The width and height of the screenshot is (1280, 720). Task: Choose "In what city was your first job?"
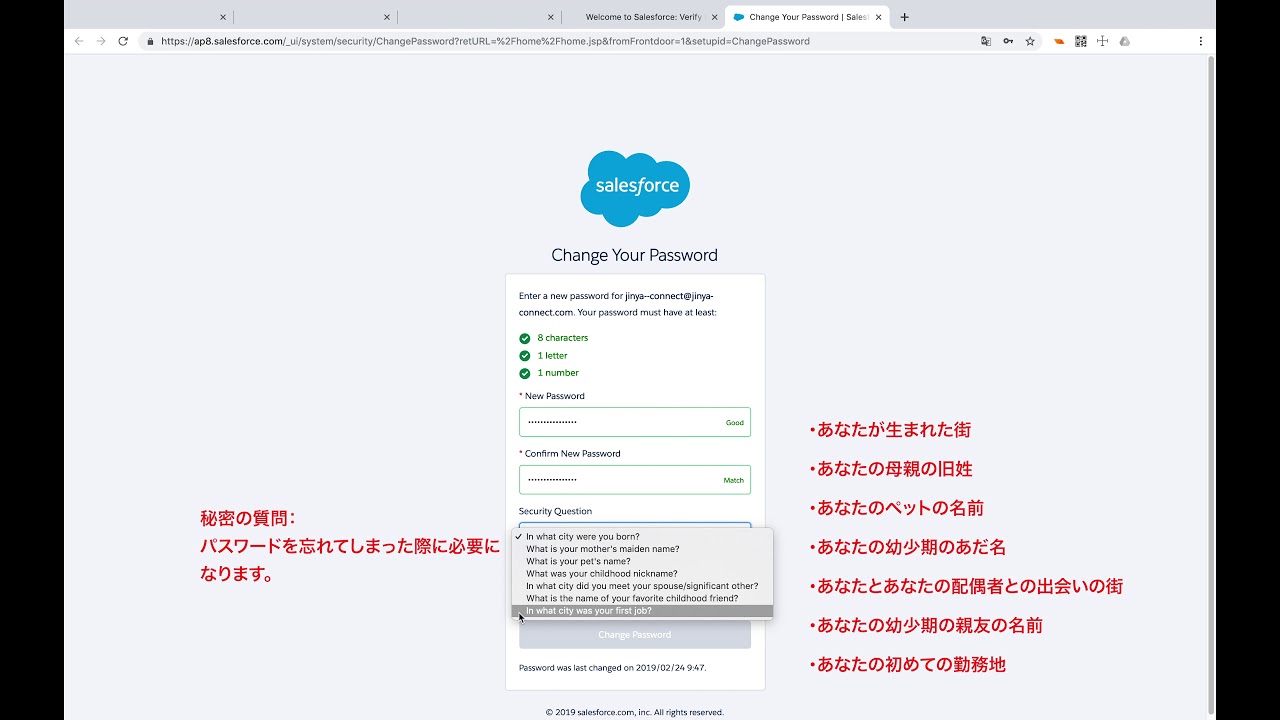coord(642,611)
